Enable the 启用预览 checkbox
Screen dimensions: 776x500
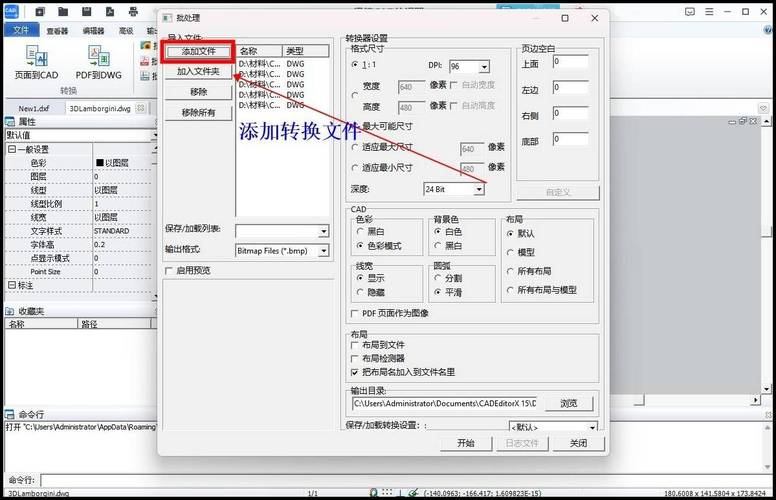[169, 270]
